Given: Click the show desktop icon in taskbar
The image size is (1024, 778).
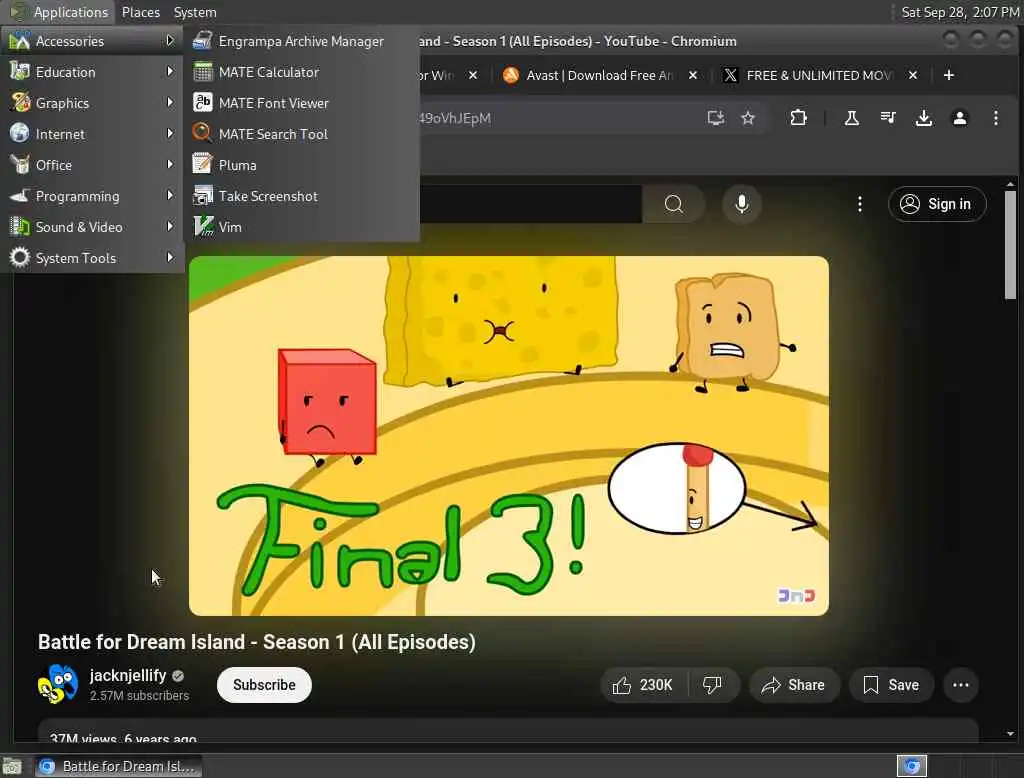Looking at the screenshot, I should pos(12,766).
